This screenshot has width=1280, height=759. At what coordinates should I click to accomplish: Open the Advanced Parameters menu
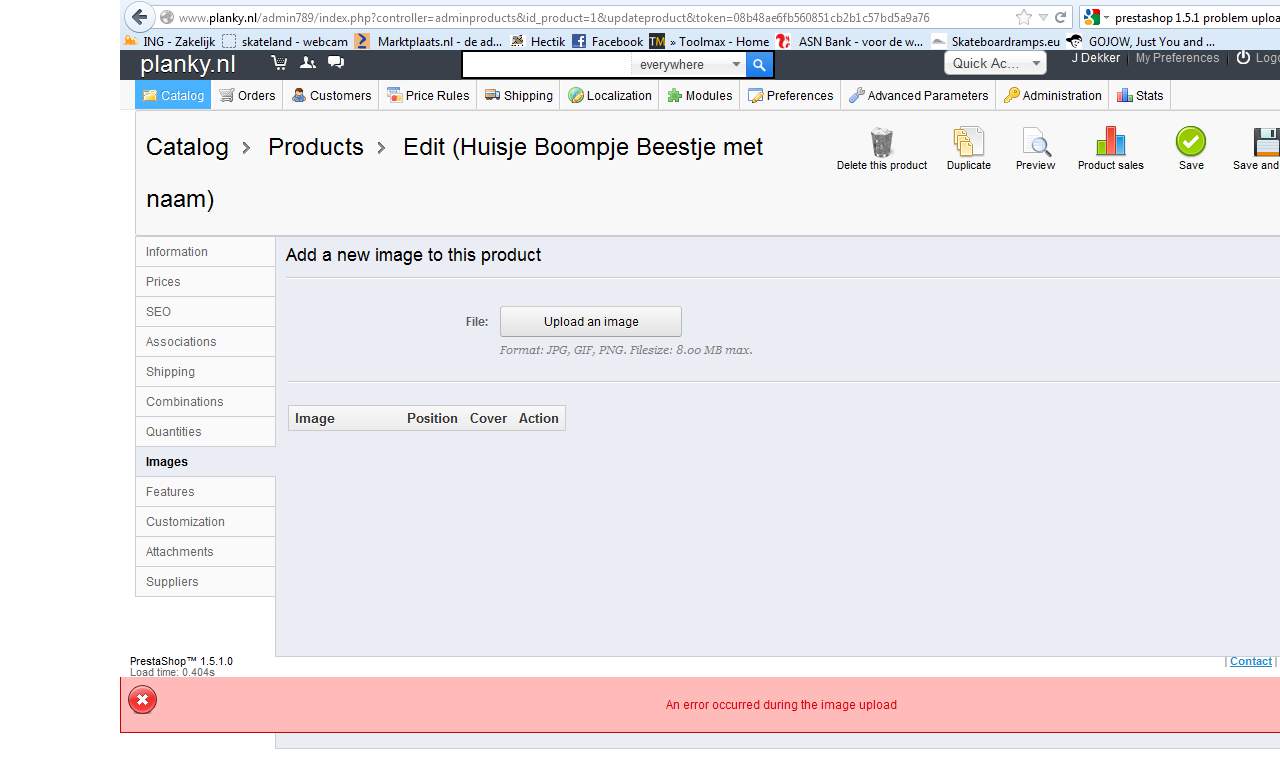pos(918,96)
